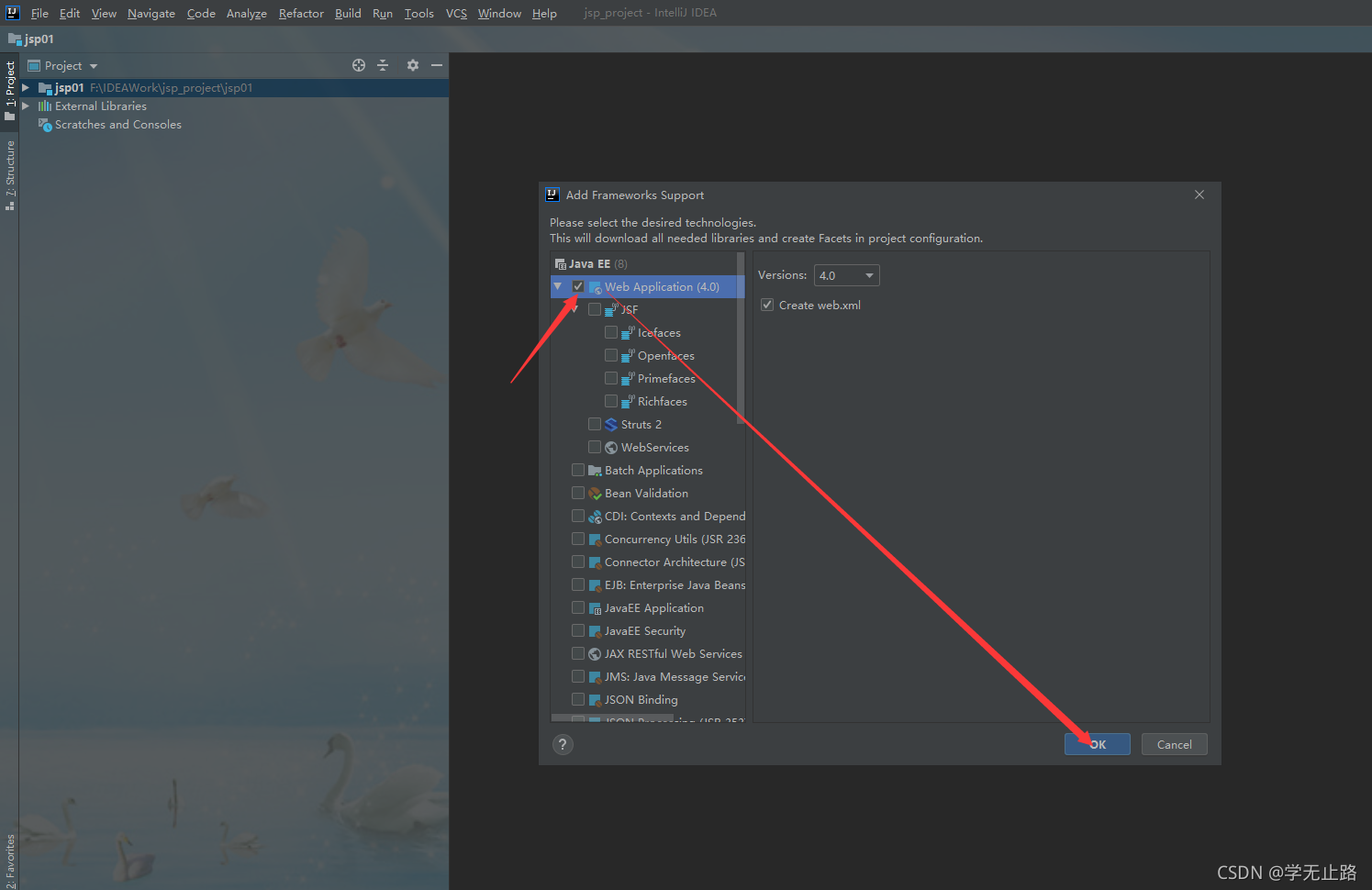Open help with the question mark button
The height and width of the screenshot is (890, 1372).
pyautogui.click(x=563, y=744)
